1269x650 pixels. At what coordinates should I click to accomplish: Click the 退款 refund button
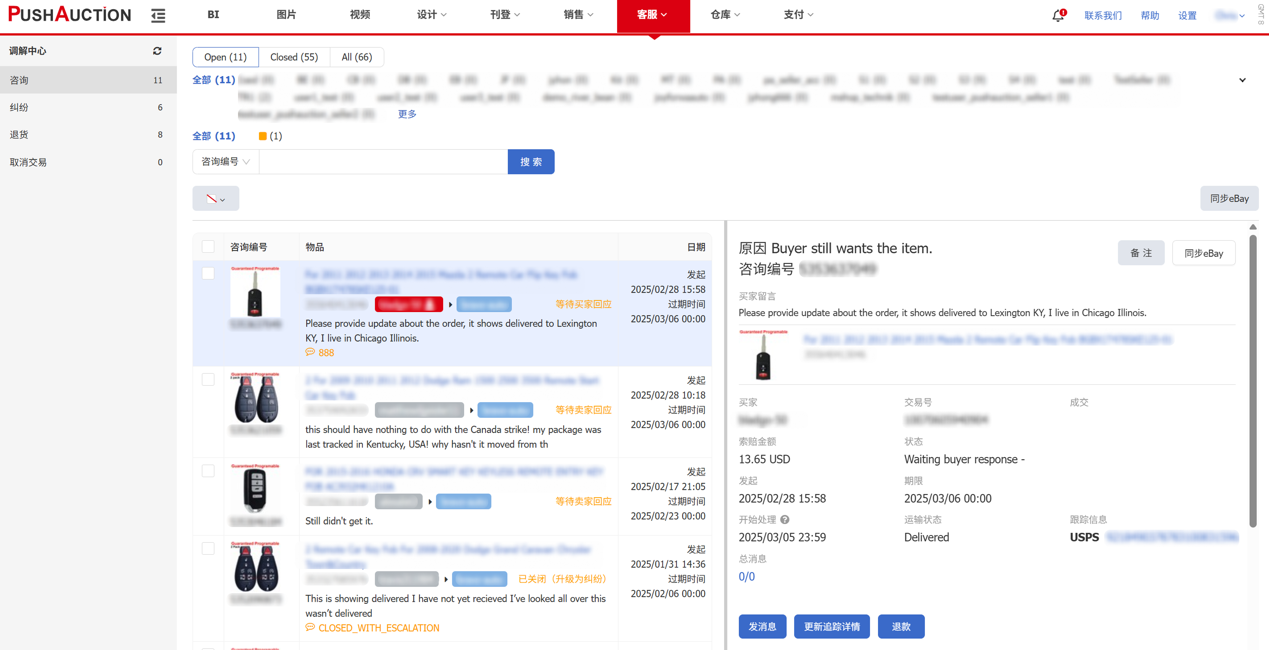pos(900,627)
